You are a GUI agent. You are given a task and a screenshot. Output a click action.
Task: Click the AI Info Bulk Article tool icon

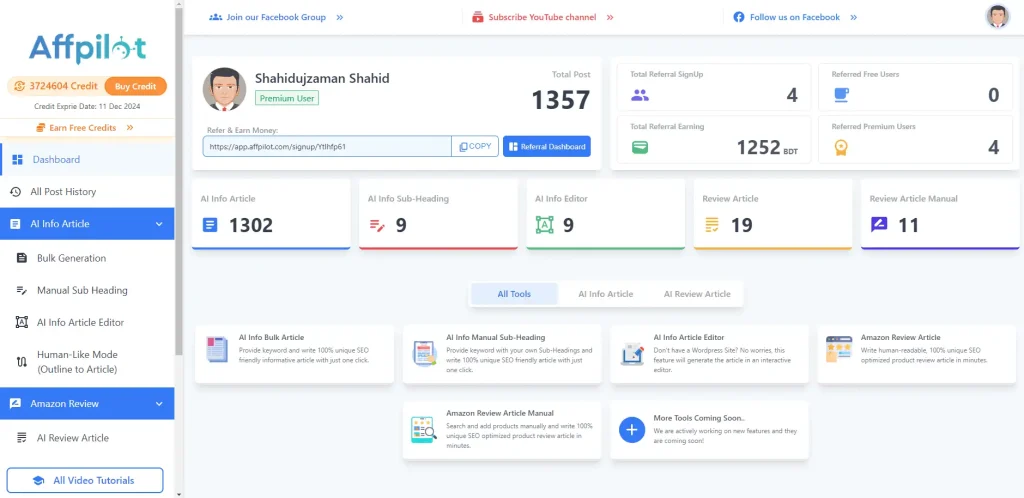point(217,349)
